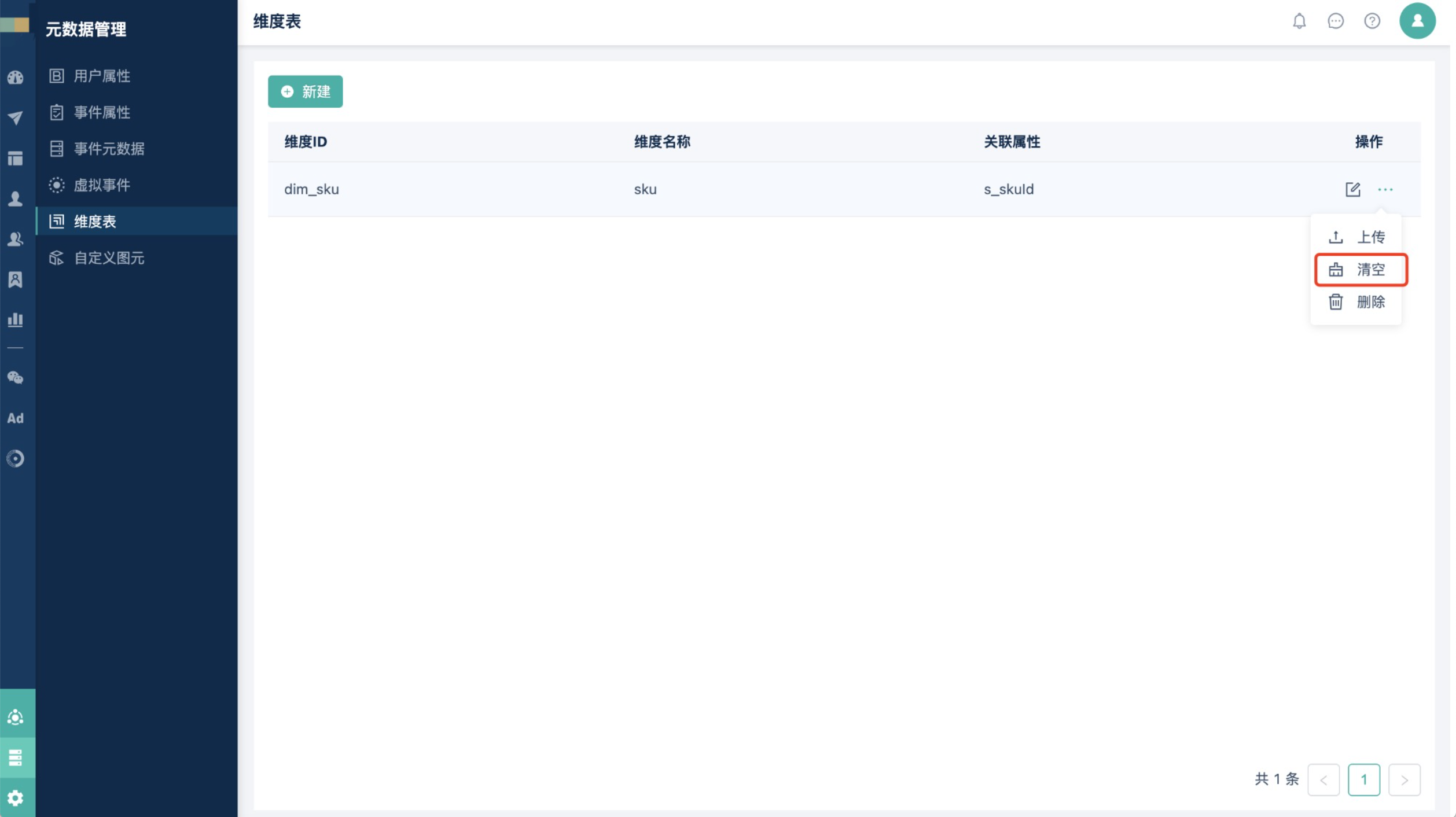Go to page 1 in pagination
Viewport: 1456px width, 817px height.
pos(1363,779)
